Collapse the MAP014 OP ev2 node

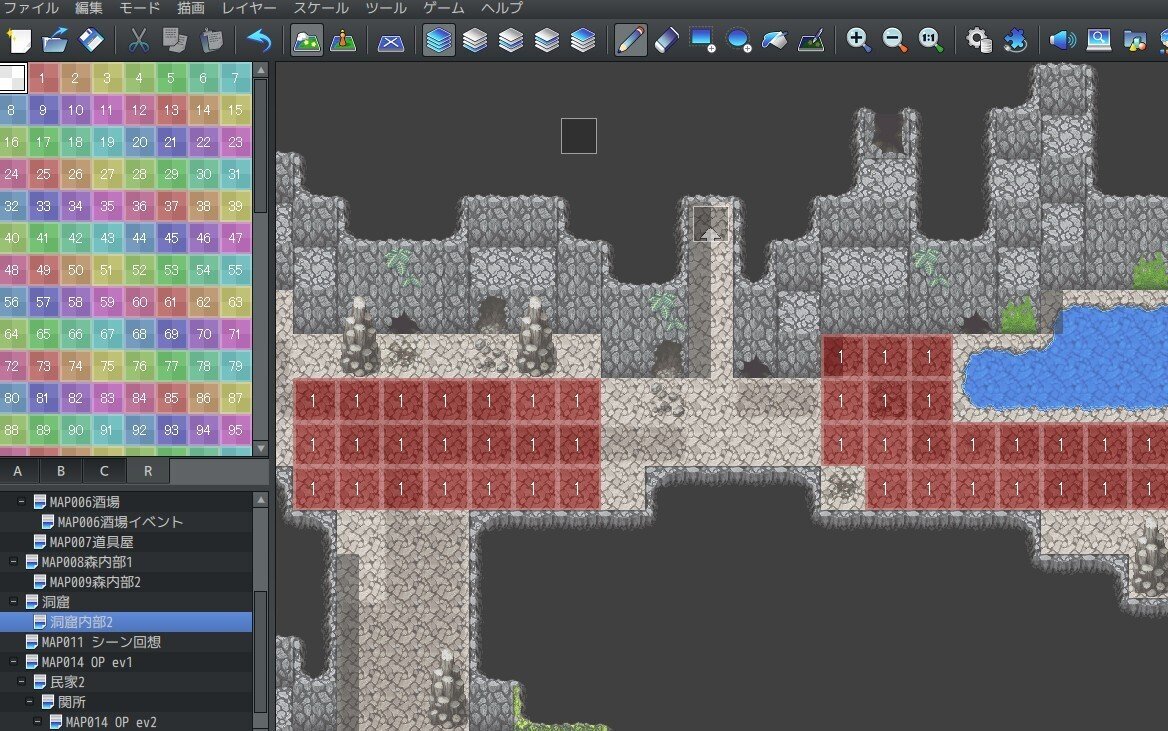tap(37, 721)
